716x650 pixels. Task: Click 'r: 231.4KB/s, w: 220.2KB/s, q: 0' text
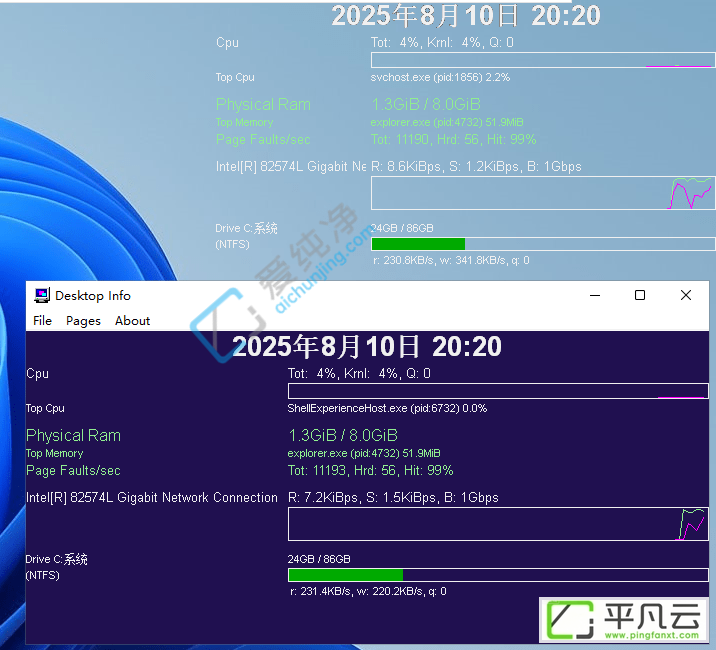click(368, 592)
